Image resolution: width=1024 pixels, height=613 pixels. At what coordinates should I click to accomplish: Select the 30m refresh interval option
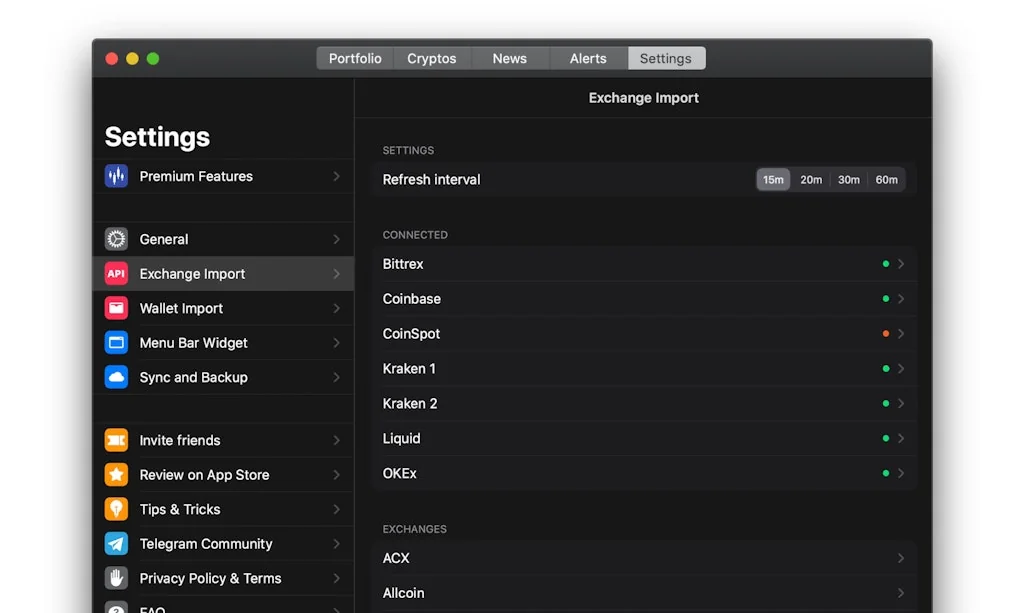click(848, 179)
